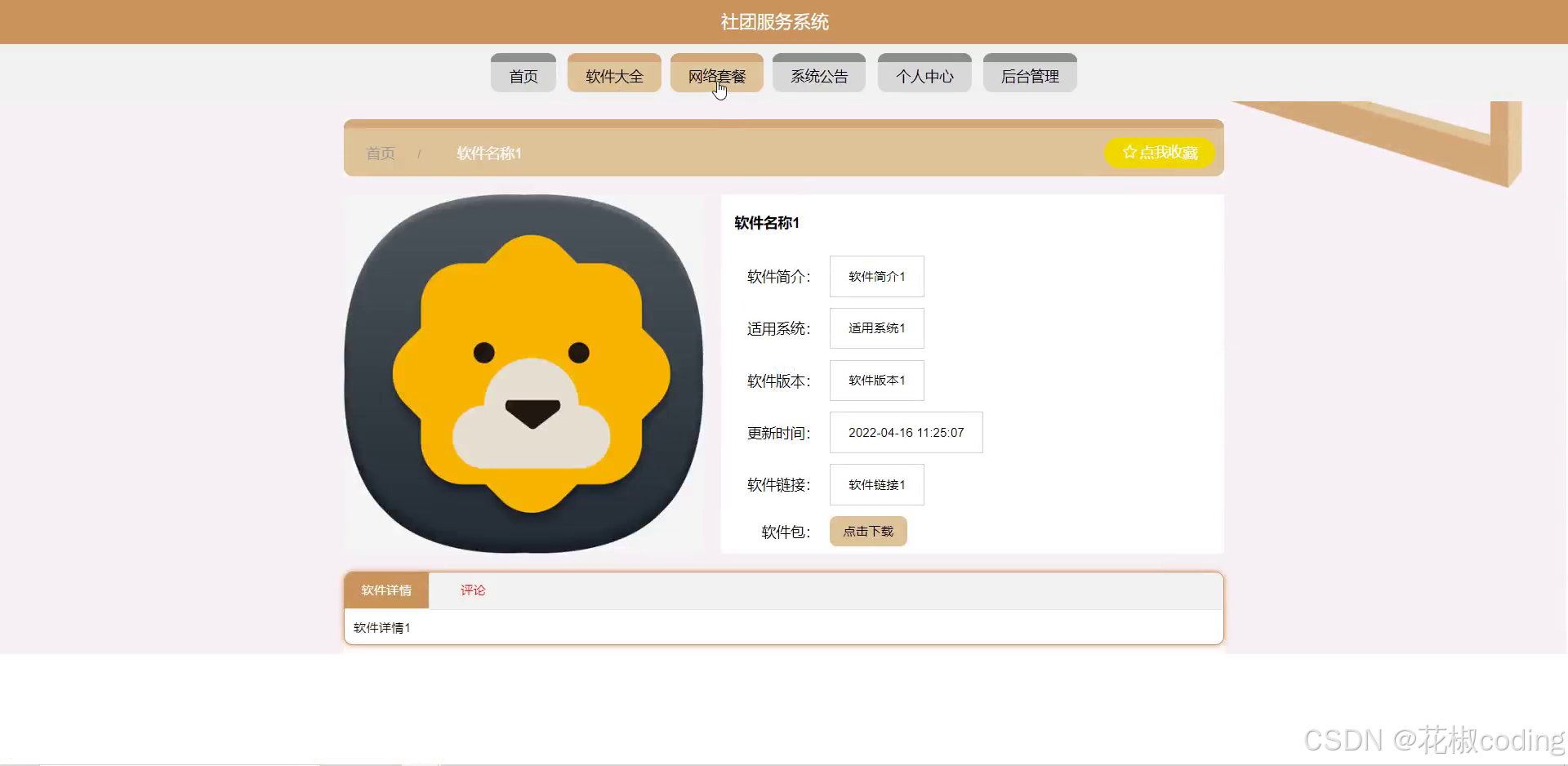The width and height of the screenshot is (1568, 766).
Task: Switch to the 软件详情 tab
Action: coord(385,590)
